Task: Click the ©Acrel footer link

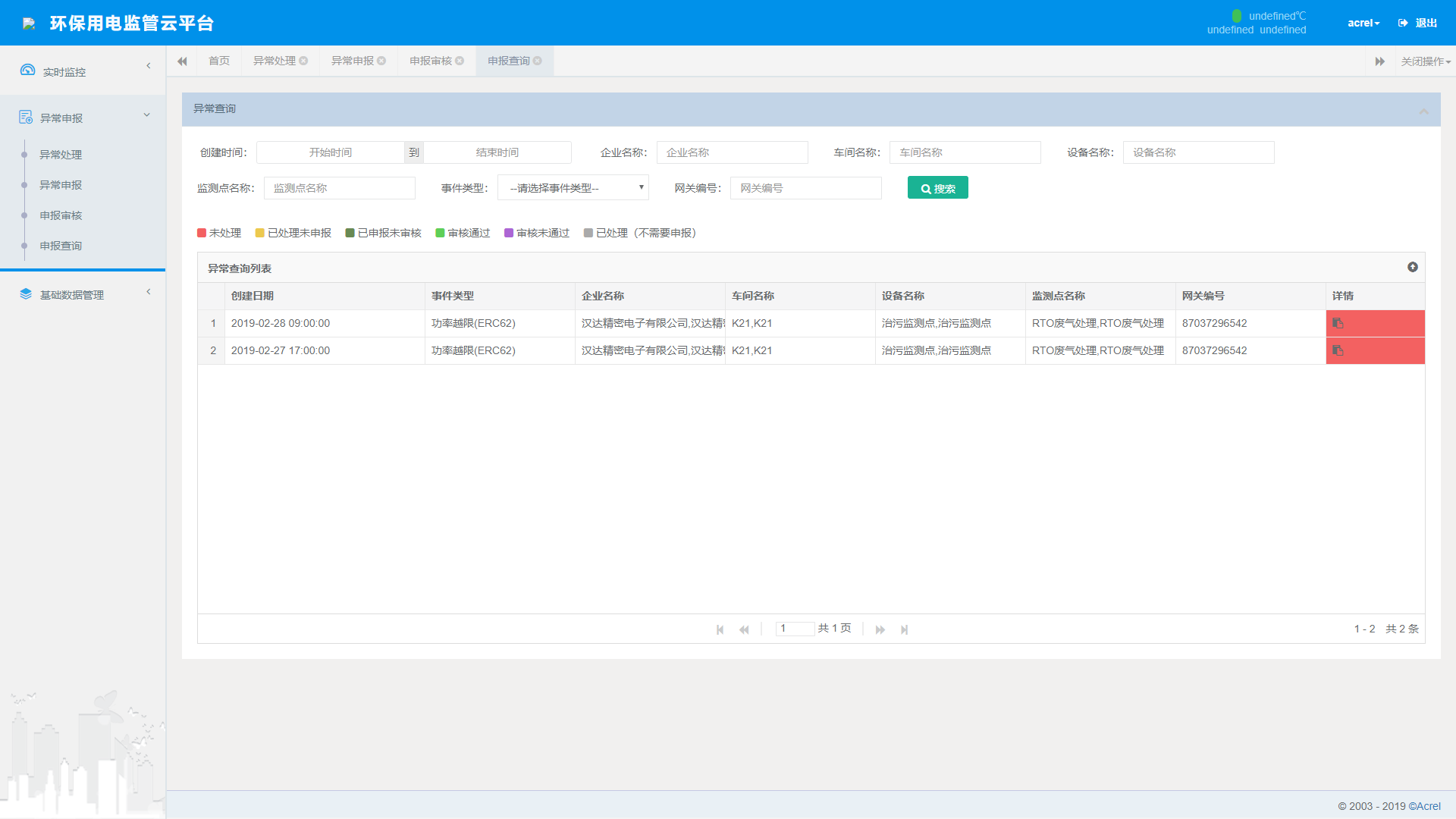Action: 1425,806
